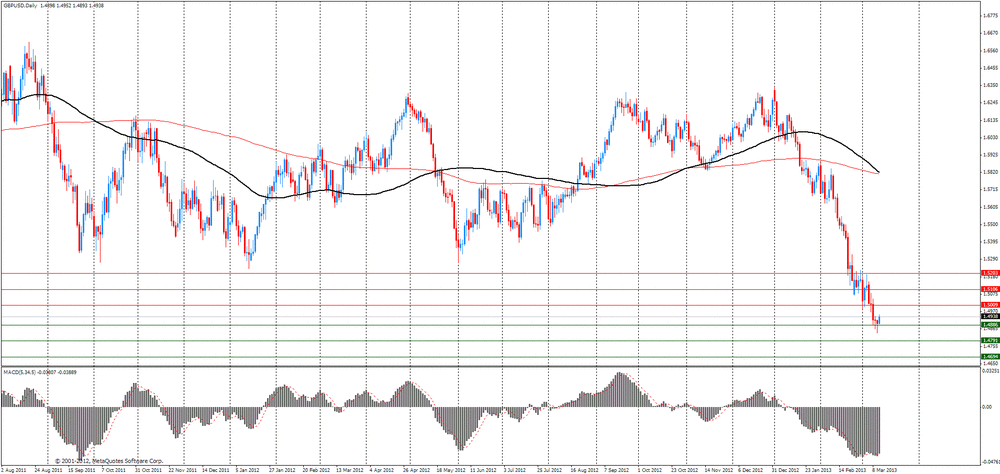The image size is (1000, 474).
Task: Click the 1.6245 price axis label
Action: pyautogui.click(x=990, y=103)
